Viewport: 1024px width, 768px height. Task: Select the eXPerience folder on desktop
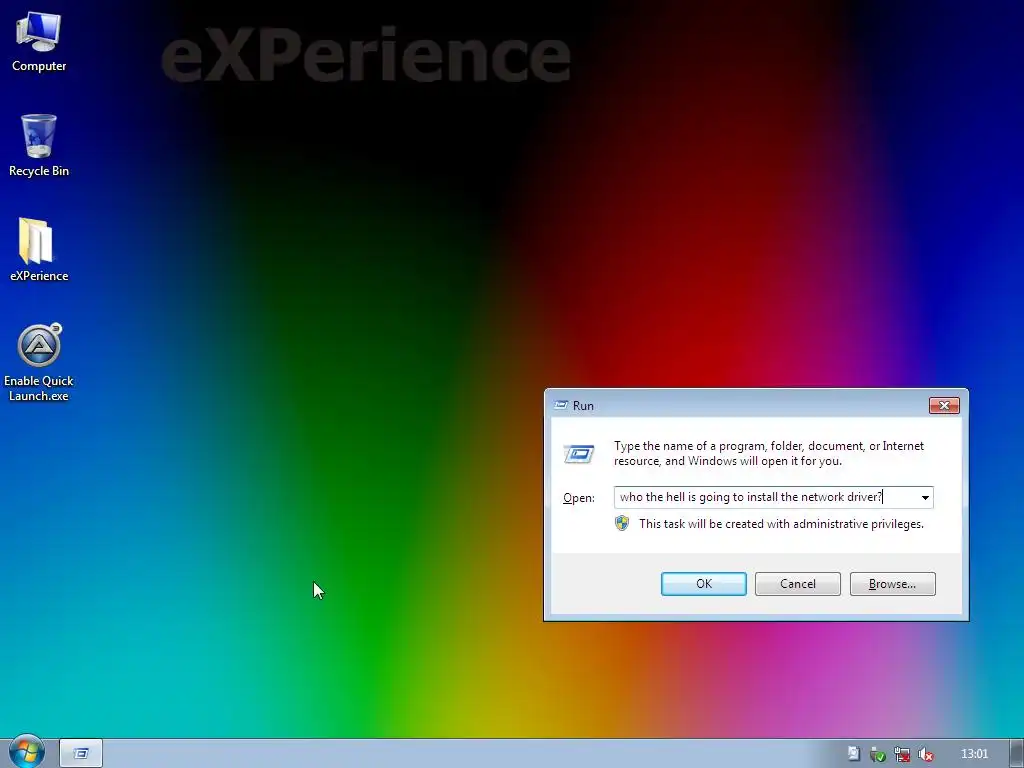[x=39, y=249]
